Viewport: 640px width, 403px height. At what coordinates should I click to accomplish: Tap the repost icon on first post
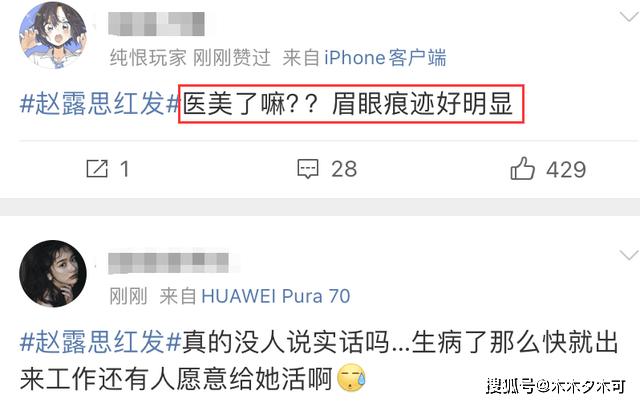[97, 169]
